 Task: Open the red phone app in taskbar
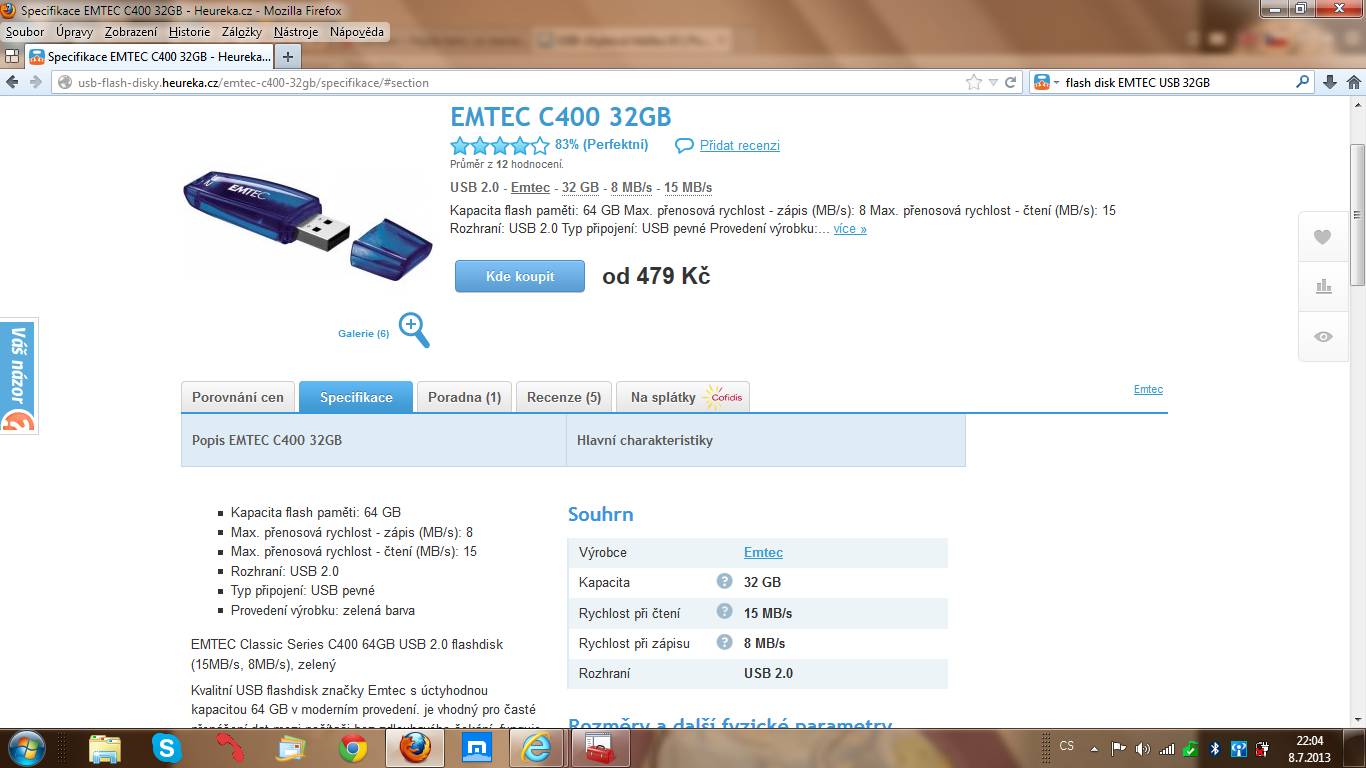(x=229, y=748)
